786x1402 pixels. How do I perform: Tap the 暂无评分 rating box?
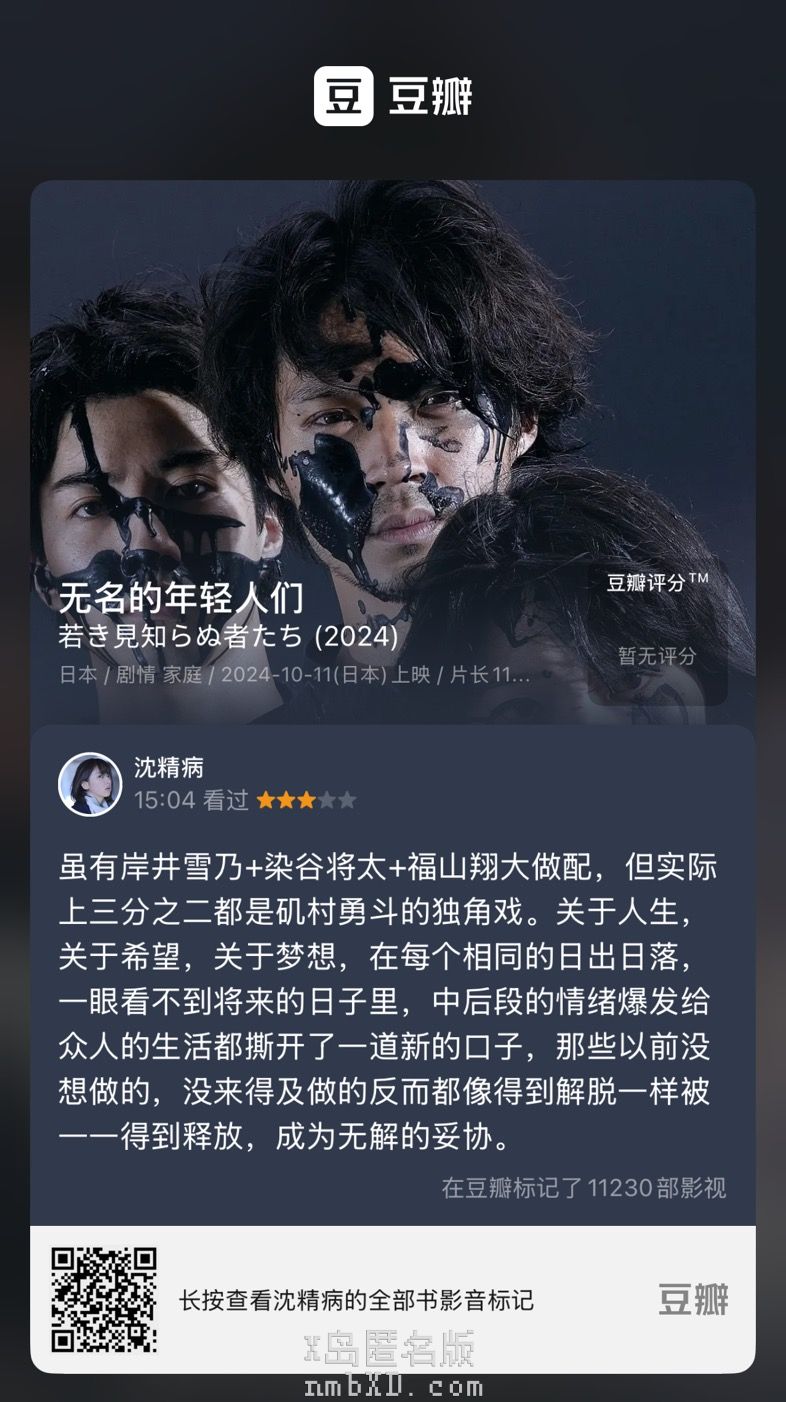657,656
